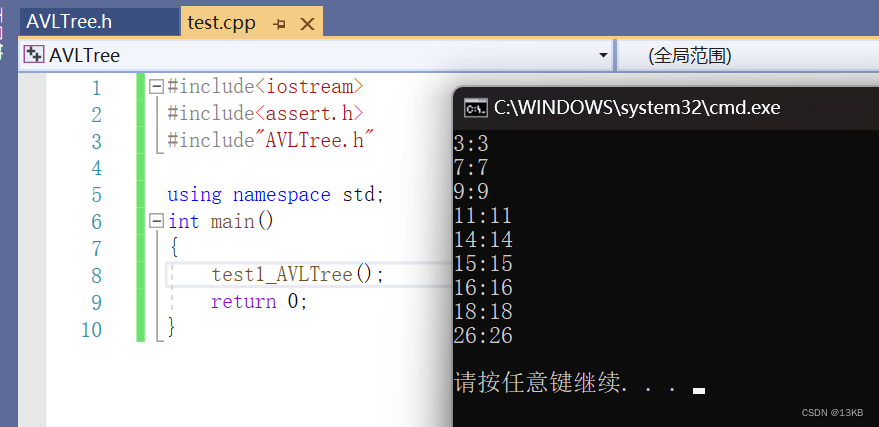This screenshot has height=427, width=879.
Task: Click the 9:9 output line in console
Action: (471, 192)
